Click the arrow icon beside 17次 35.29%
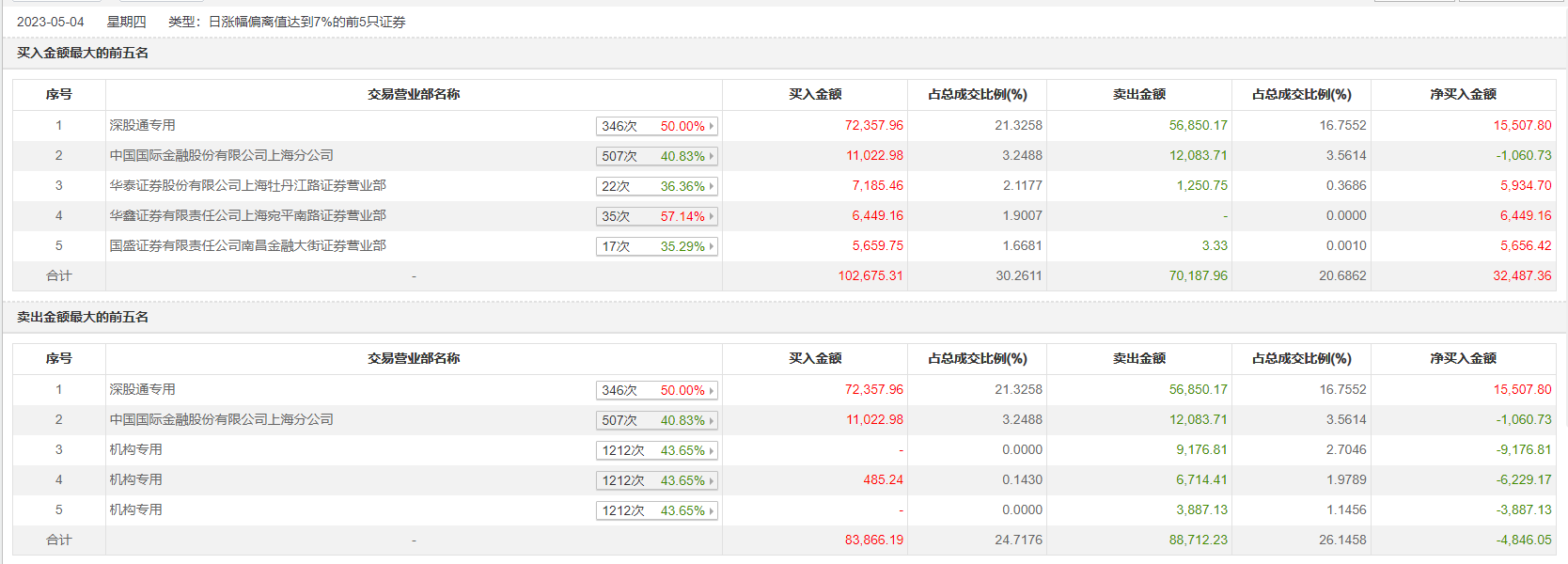This screenshot has width=1568, height=564. (712, 246)
